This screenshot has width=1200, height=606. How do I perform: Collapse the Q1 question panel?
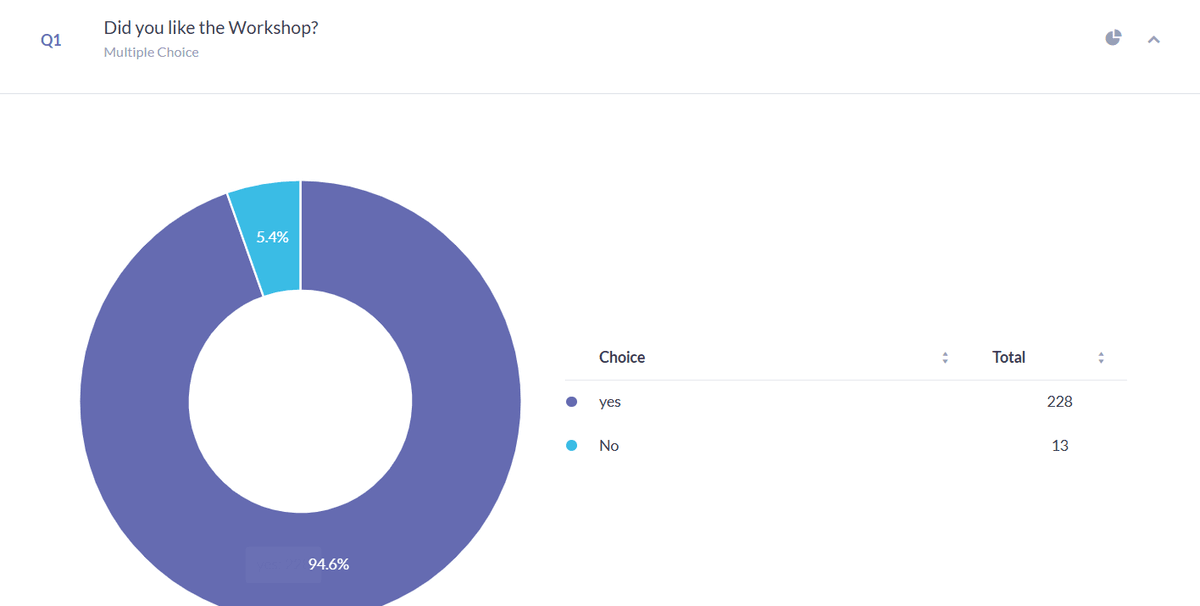click(1154, 40)
